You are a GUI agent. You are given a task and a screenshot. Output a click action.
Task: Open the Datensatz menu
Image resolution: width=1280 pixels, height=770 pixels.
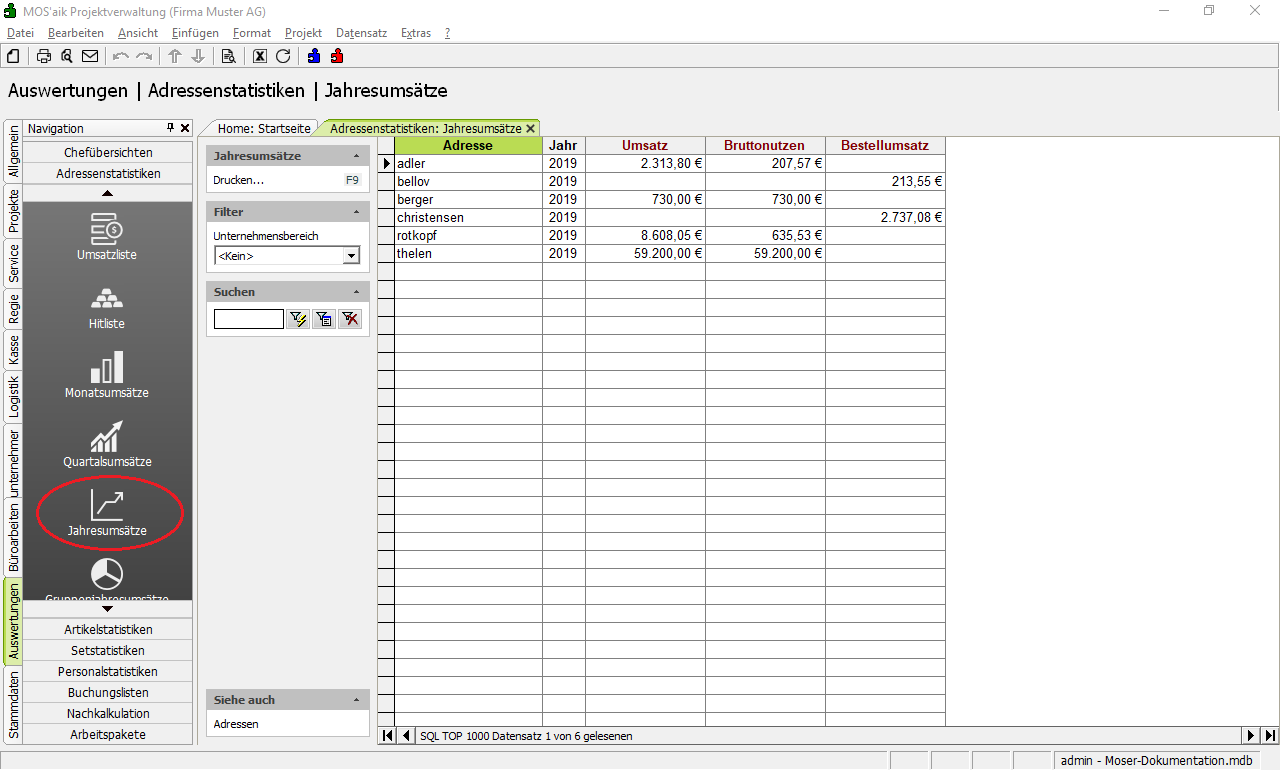[361, 33]
